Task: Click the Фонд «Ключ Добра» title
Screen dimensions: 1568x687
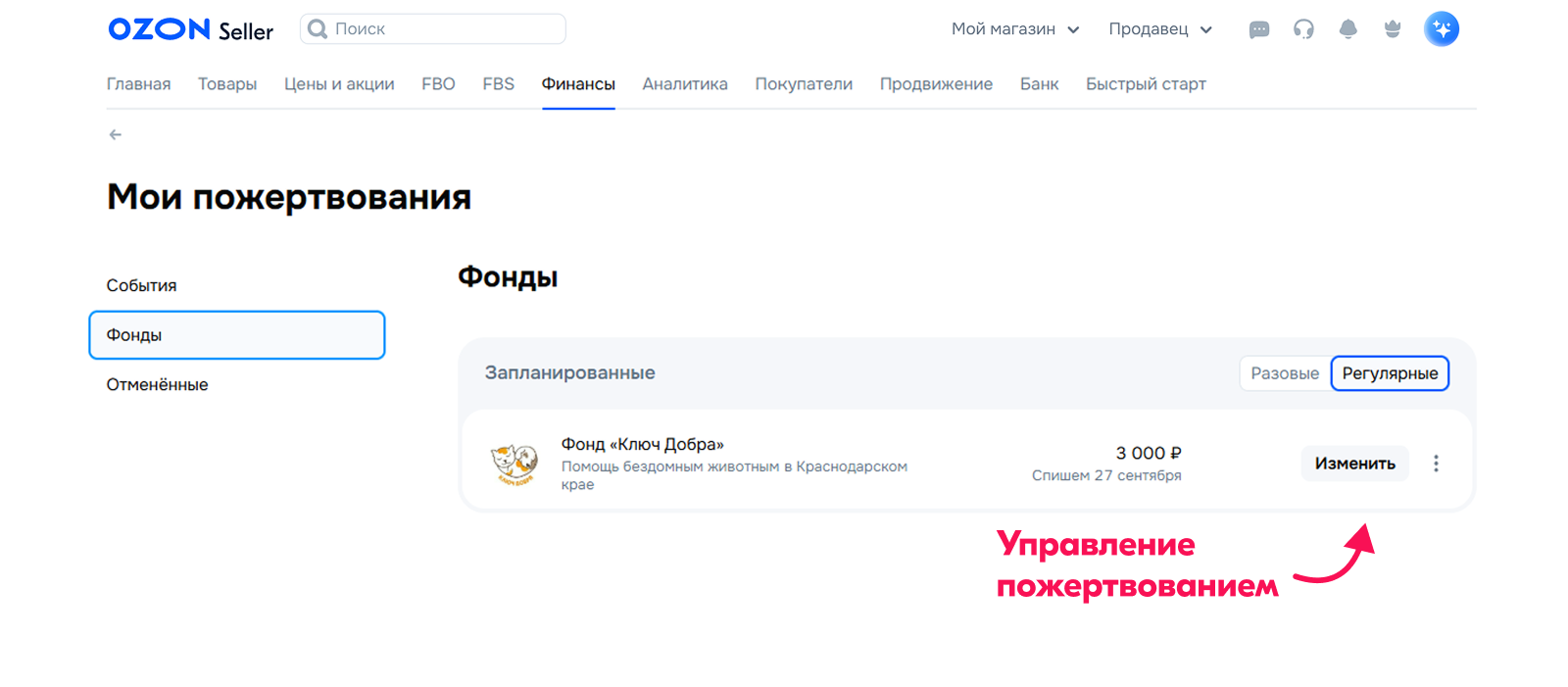Action: point(642,444)
